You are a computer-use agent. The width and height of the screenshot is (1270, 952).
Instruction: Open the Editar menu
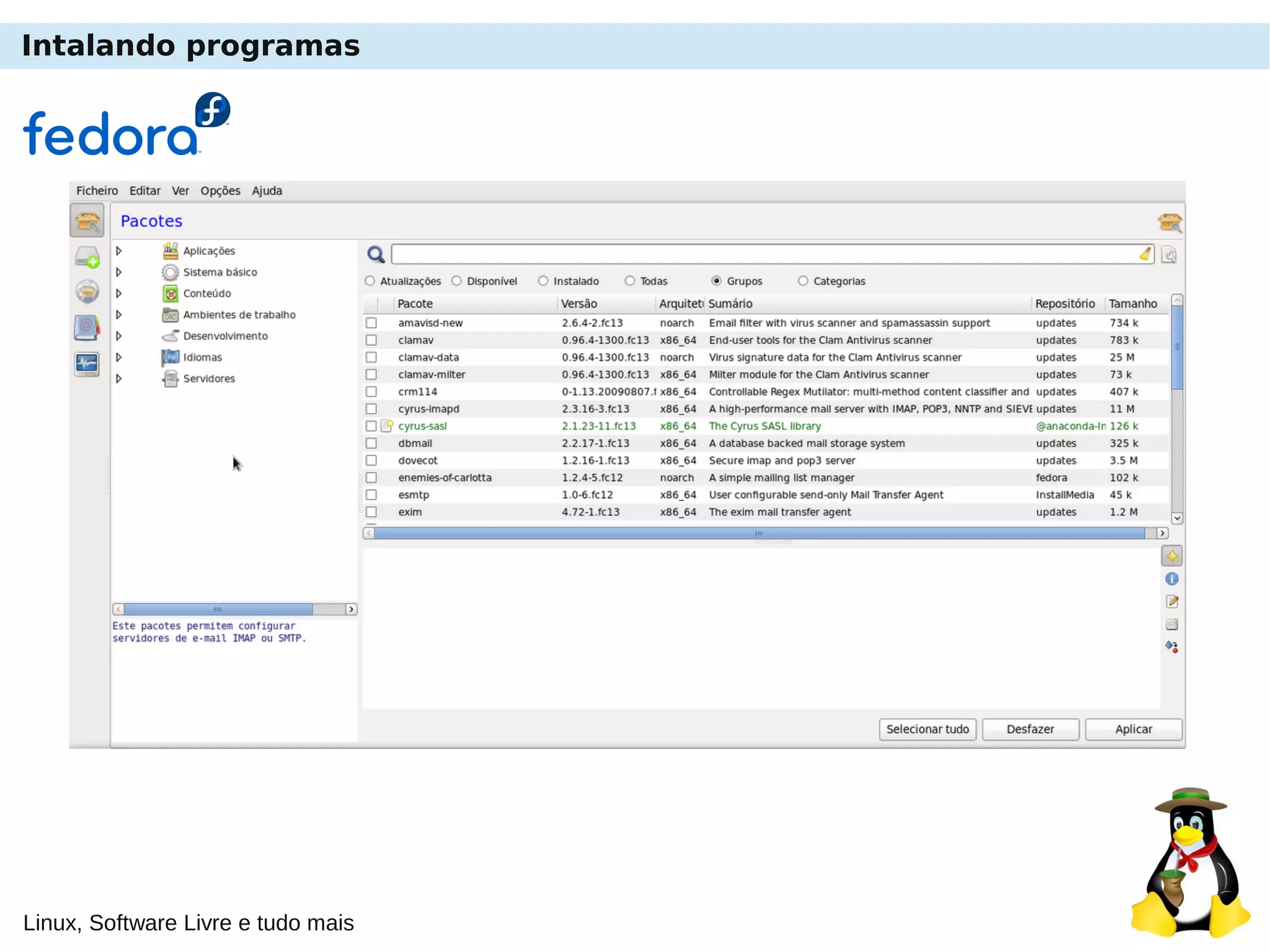[x=144, y=191]
